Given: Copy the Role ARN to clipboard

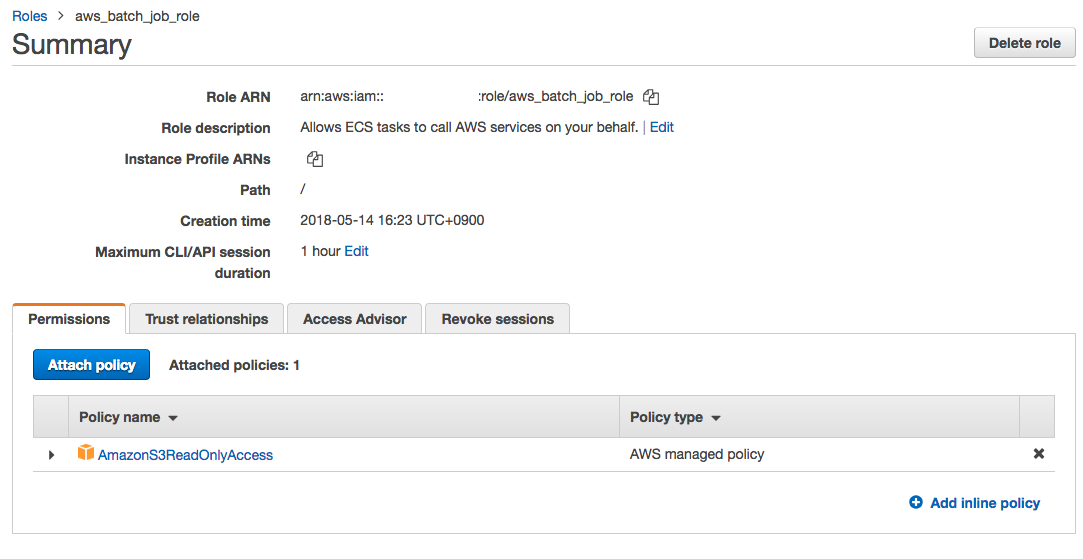Looking at the screenshot, I should 651,97.
